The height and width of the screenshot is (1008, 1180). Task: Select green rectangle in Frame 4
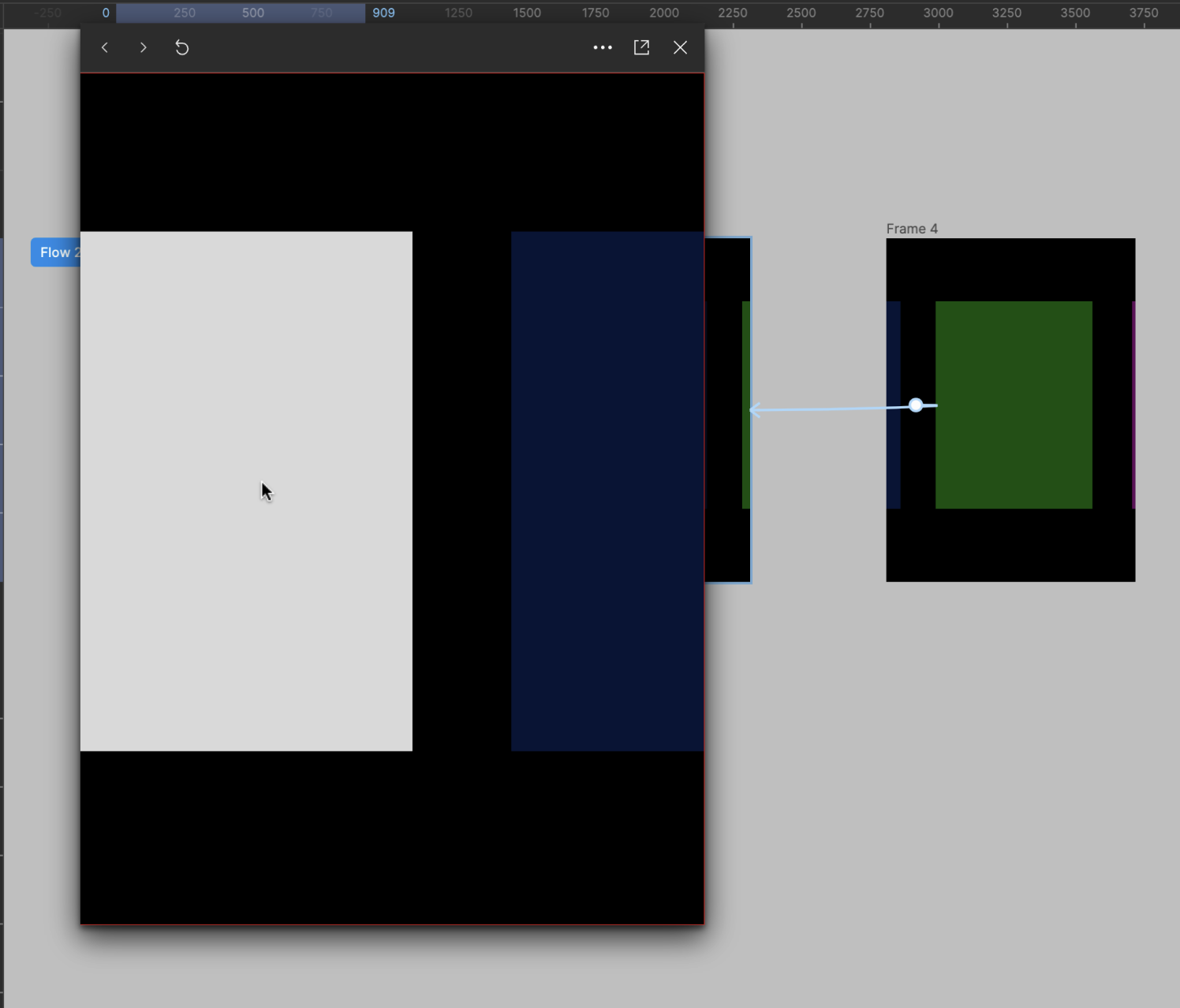tap(1014, 405)
